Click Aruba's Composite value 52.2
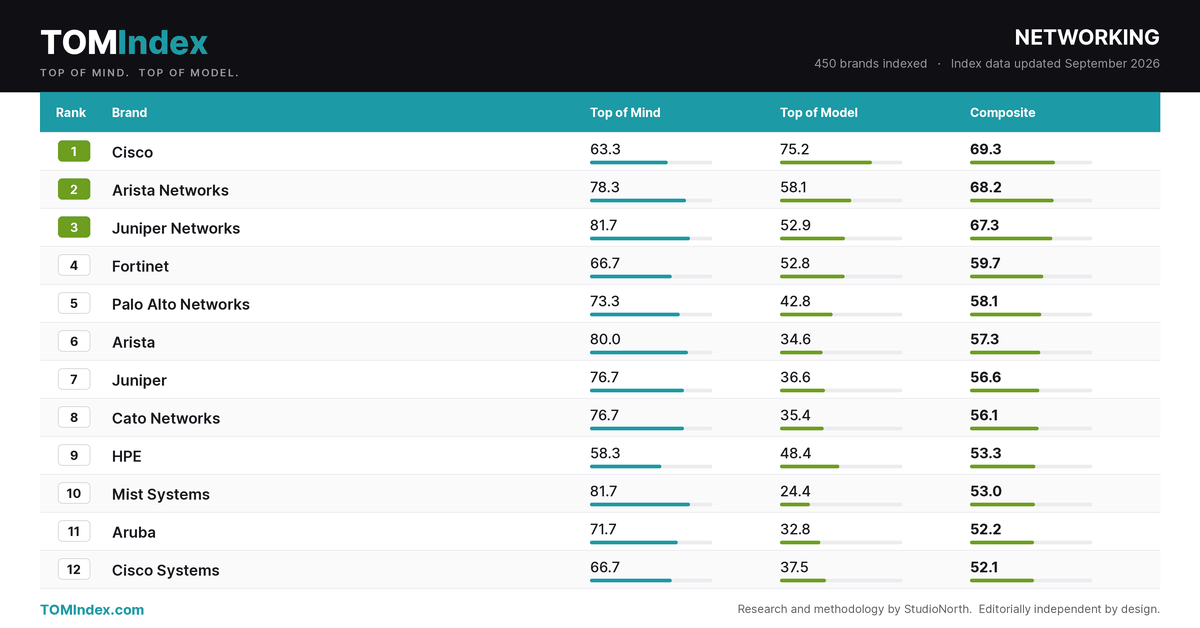Viewport: 1200px width, 628px height. [985, 529]
